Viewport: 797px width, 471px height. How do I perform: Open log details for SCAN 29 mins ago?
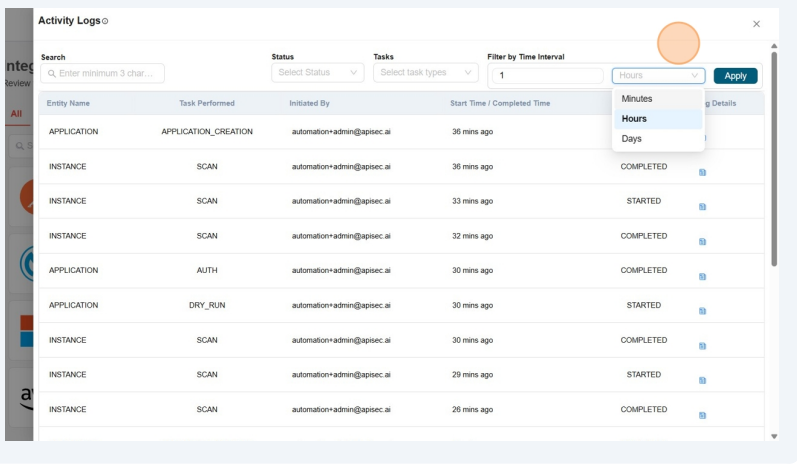(x=702, y=381)
